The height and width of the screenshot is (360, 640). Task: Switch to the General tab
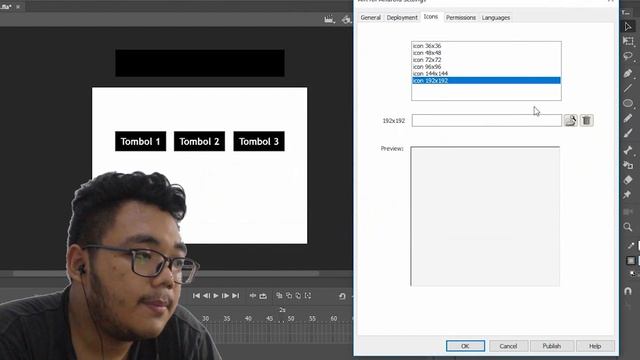pyautogui.click(x=371, y=18)
